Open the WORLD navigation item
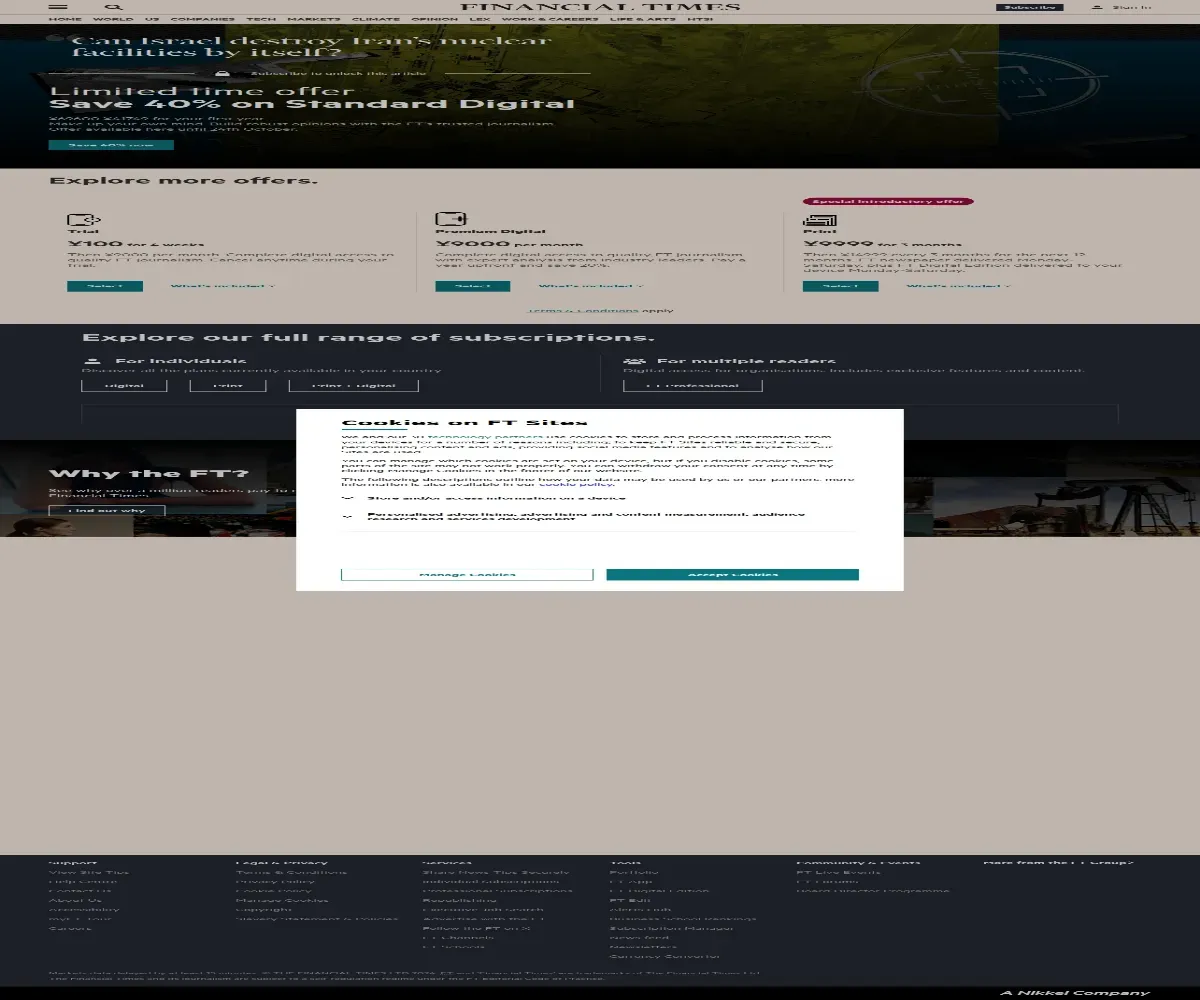 (113, 19)
